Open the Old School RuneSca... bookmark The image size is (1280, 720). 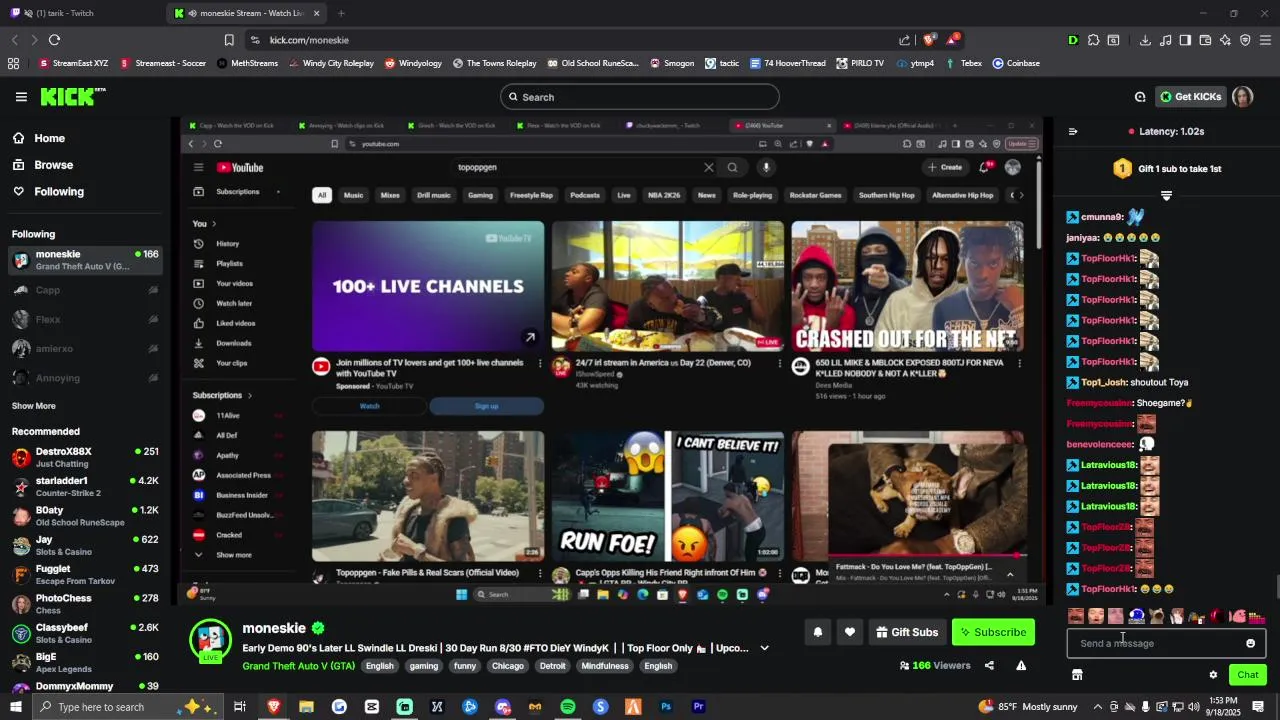(593, 63)
